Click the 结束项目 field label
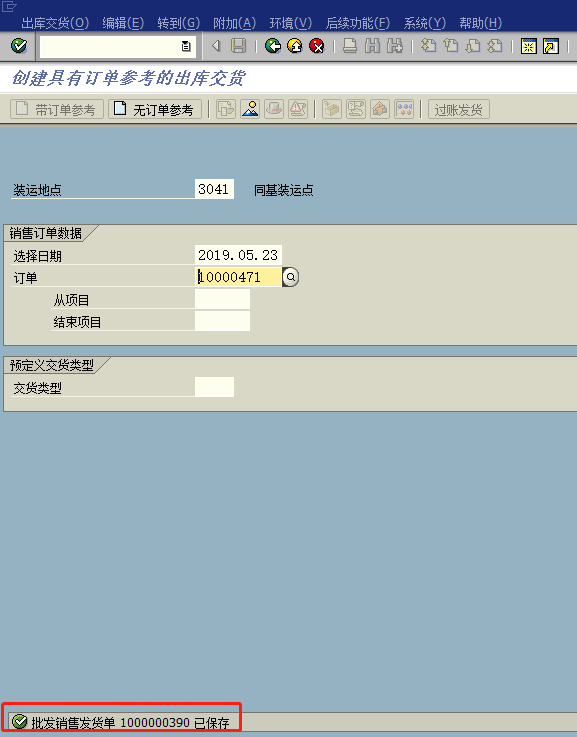 [78, 322]
